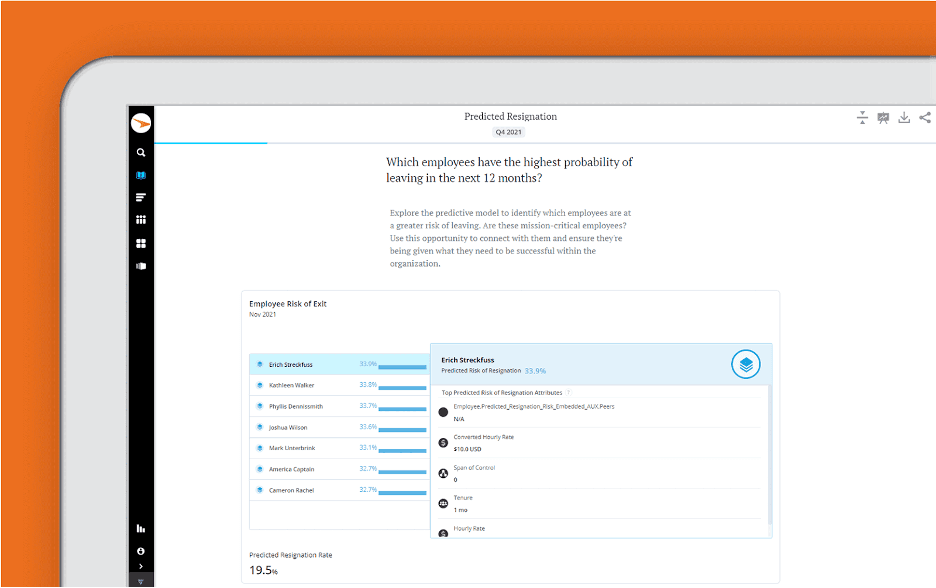936x588 pixels.
Task: Click the collapse vertical arrows icon
Action: tap(862, 118)
